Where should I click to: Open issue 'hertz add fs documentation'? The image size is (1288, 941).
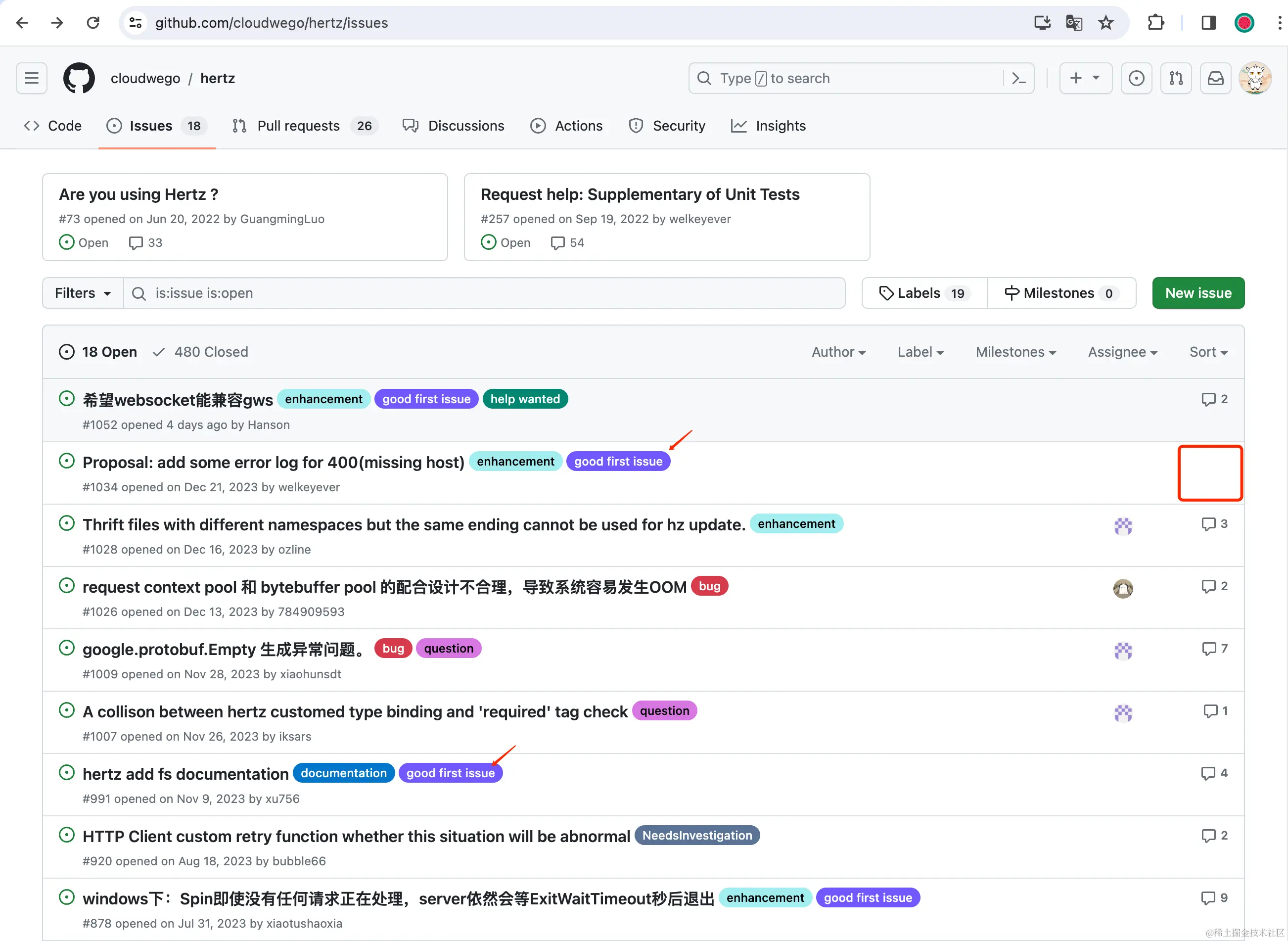click(x=185, y=774)
